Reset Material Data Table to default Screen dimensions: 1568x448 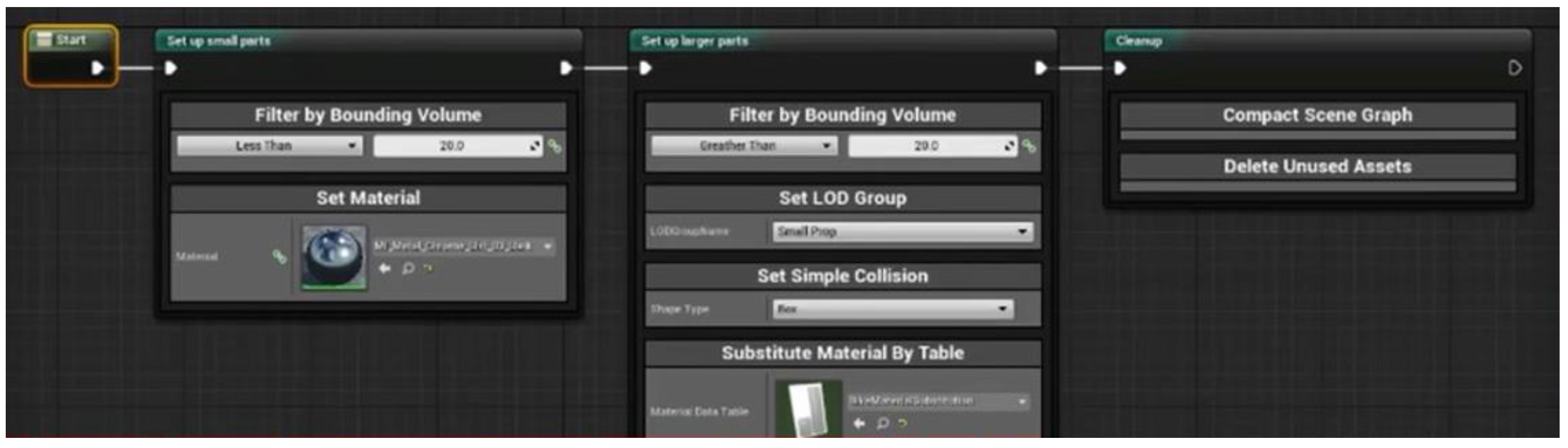click(x=903, y=424)
